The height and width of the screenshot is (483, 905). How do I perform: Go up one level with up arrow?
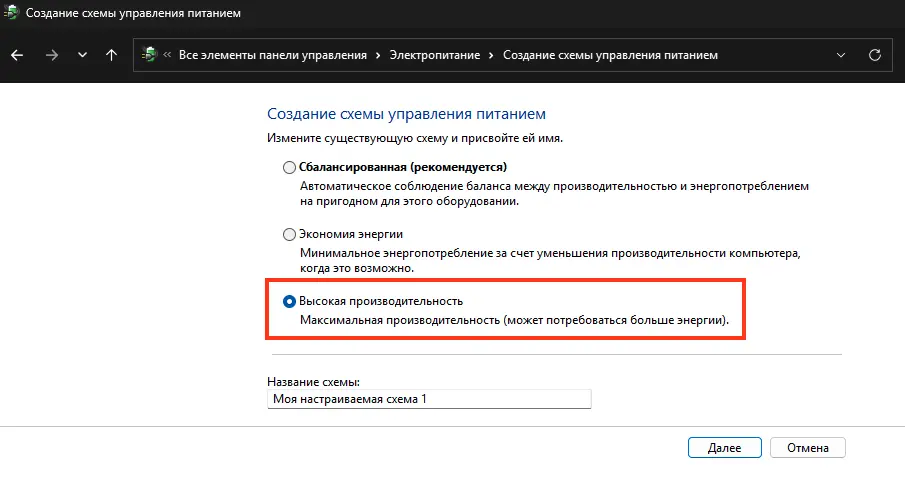pos(111,55)
